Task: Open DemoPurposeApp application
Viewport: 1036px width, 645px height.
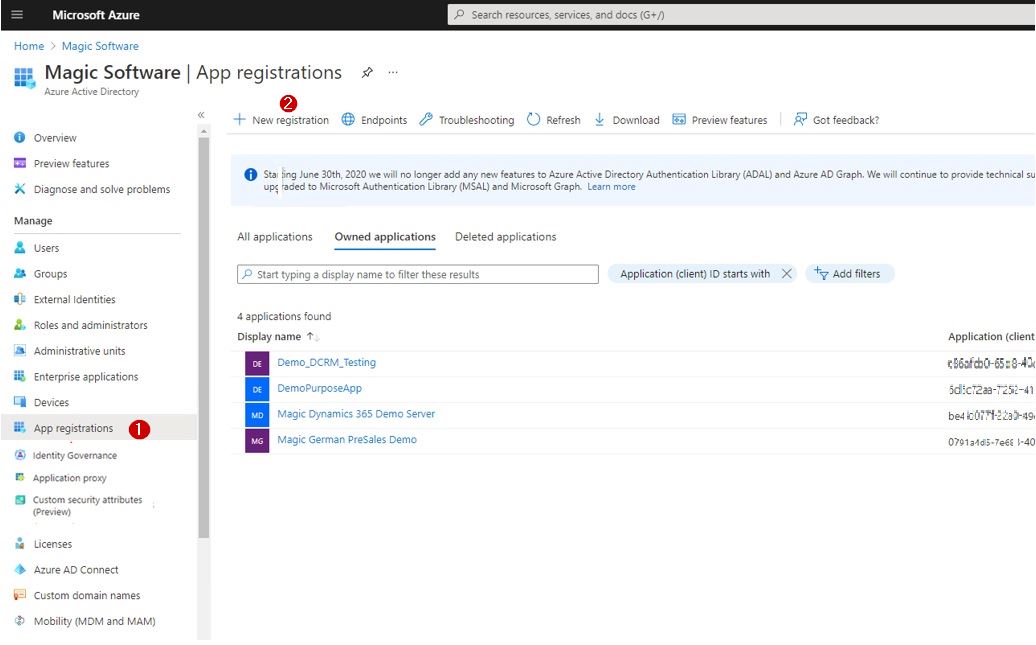Action: click(x=319, y=388)
